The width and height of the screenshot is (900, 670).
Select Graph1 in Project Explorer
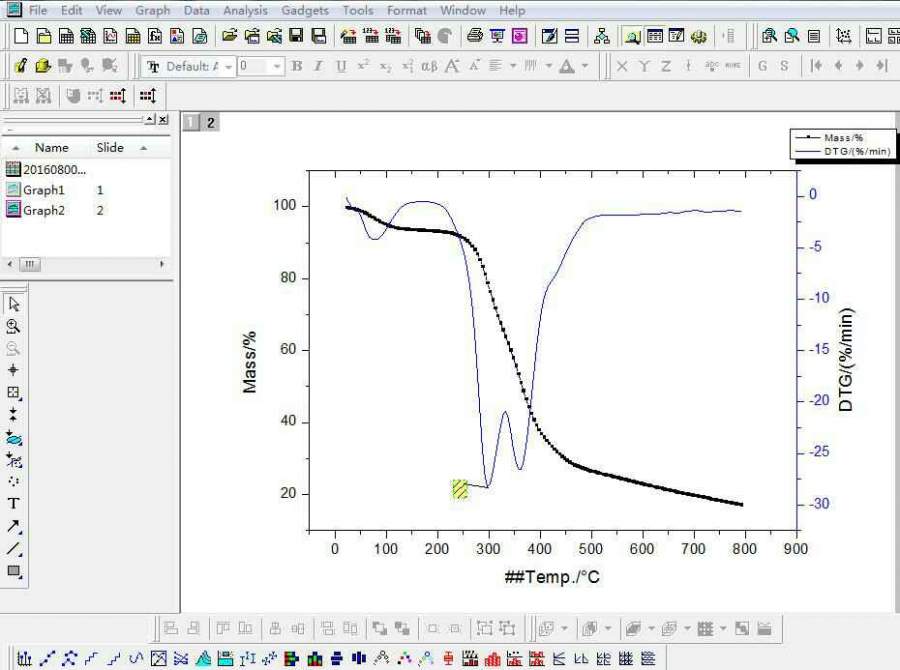pyautogui.click(x=36, y=190)
